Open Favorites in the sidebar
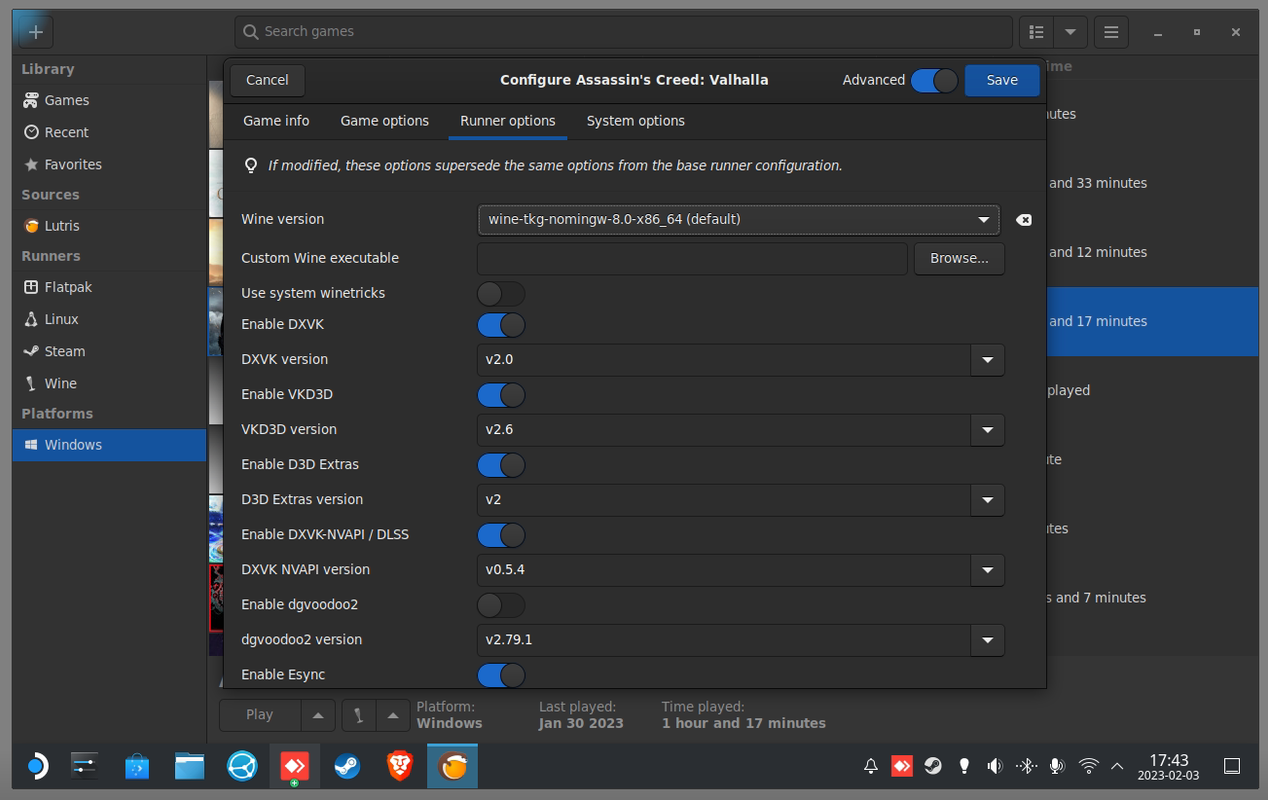1268x800 pixels. point(109,164)
